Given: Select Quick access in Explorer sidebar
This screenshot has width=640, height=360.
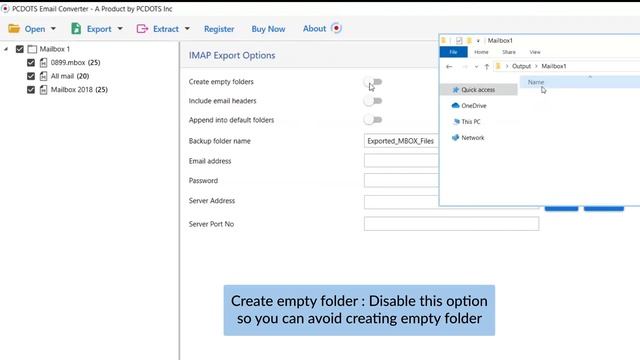Looking at the screenshot, I should pyautogui.click(x=478, y=89).
